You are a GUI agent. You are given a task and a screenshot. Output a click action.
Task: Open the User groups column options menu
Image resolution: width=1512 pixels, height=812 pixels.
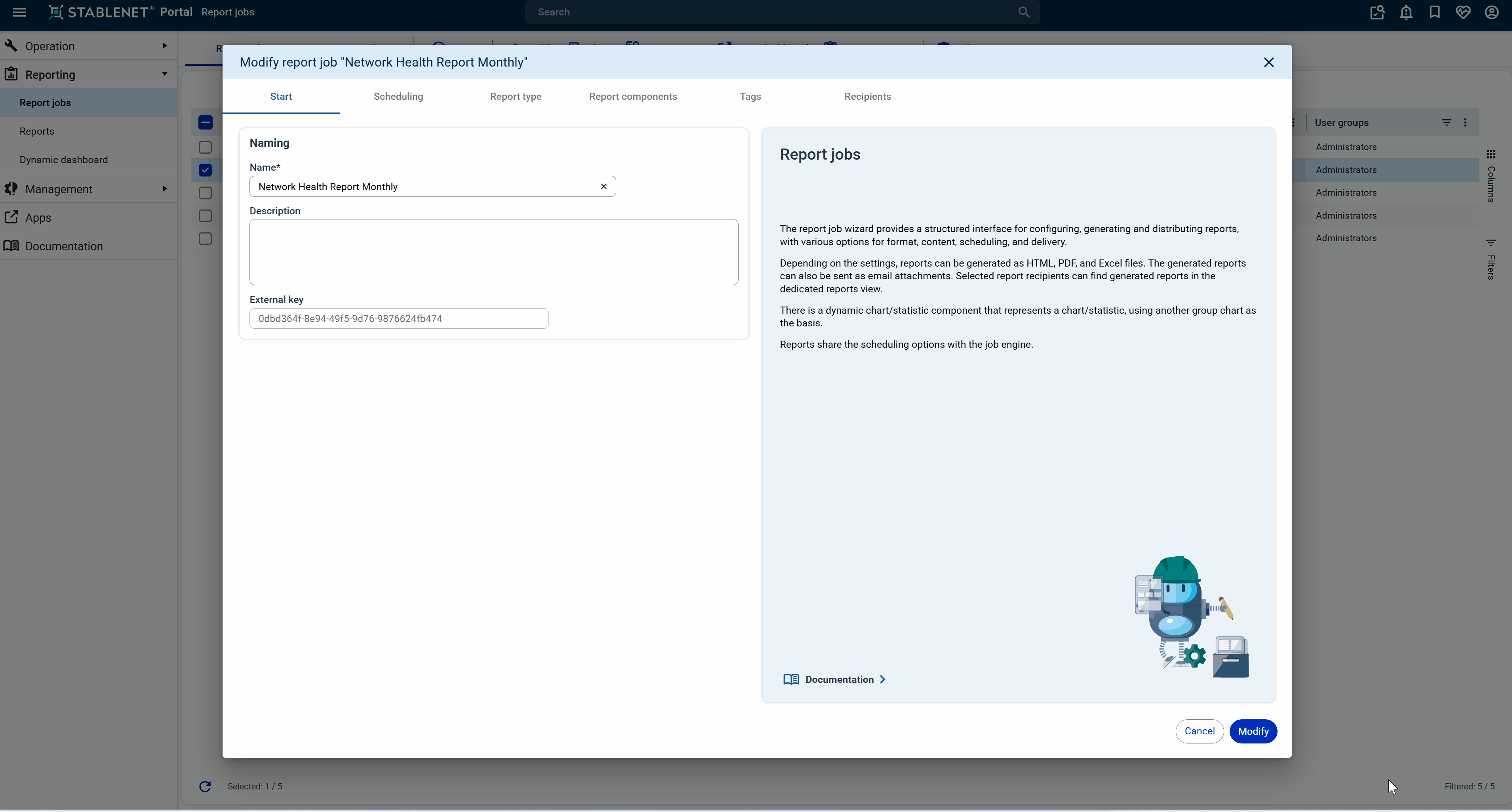pyautogui.click(x=1465, y=123)
